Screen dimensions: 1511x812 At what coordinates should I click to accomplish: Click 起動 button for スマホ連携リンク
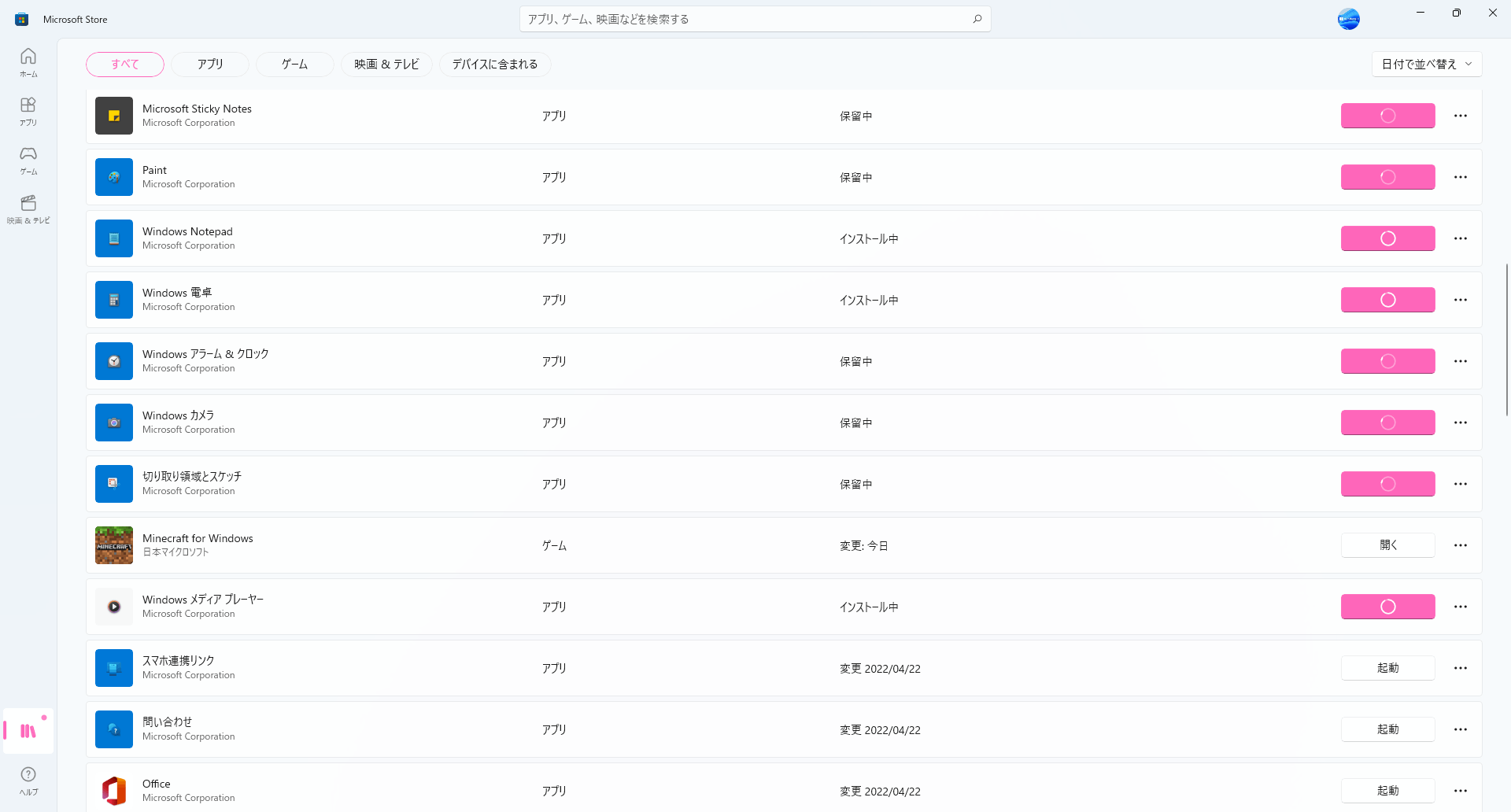click(1388, 668)
